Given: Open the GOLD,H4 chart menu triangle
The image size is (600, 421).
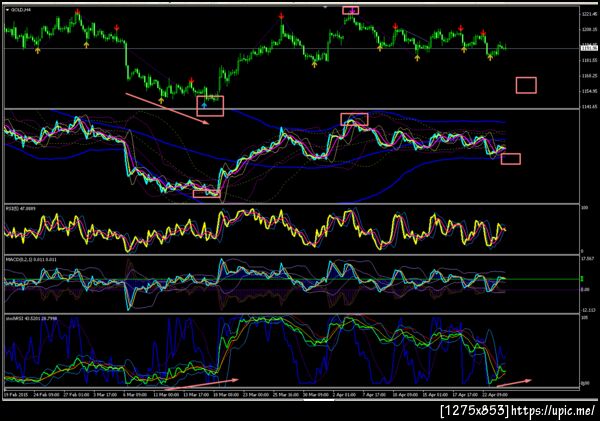Looking at the screenshot, I should pos(7,10).
